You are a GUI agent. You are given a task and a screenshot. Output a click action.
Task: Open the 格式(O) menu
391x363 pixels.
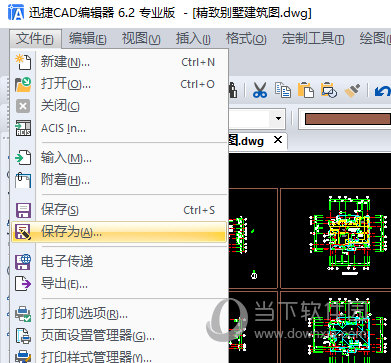tap(246, 39)
